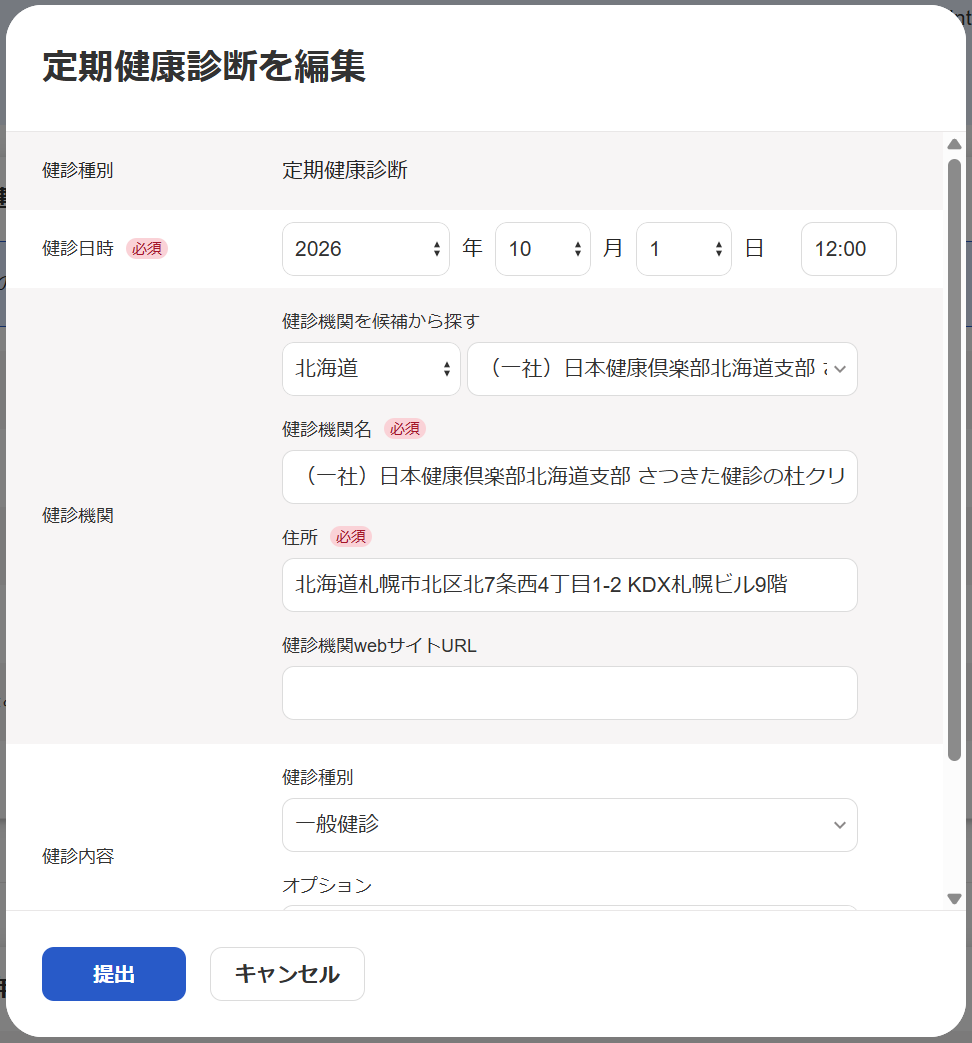Click the scrollbar up arrow
This screenshot has height=1043, width=972.
[954, 144]
